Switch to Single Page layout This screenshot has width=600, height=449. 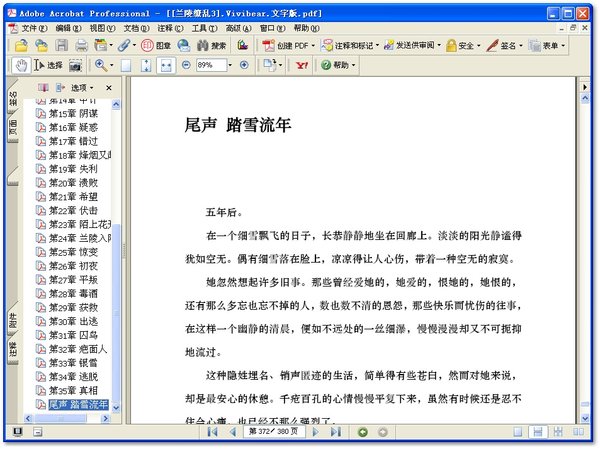[518, 432]
